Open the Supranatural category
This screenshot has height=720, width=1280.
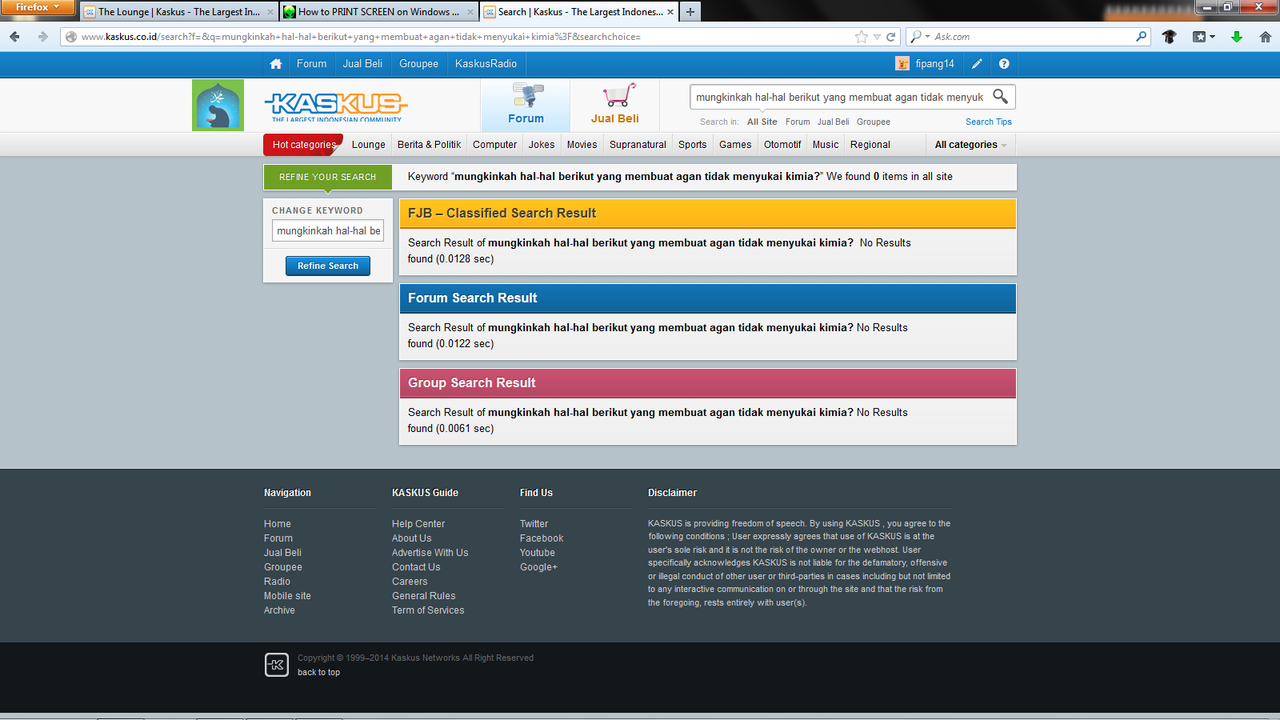coord(638,145)
